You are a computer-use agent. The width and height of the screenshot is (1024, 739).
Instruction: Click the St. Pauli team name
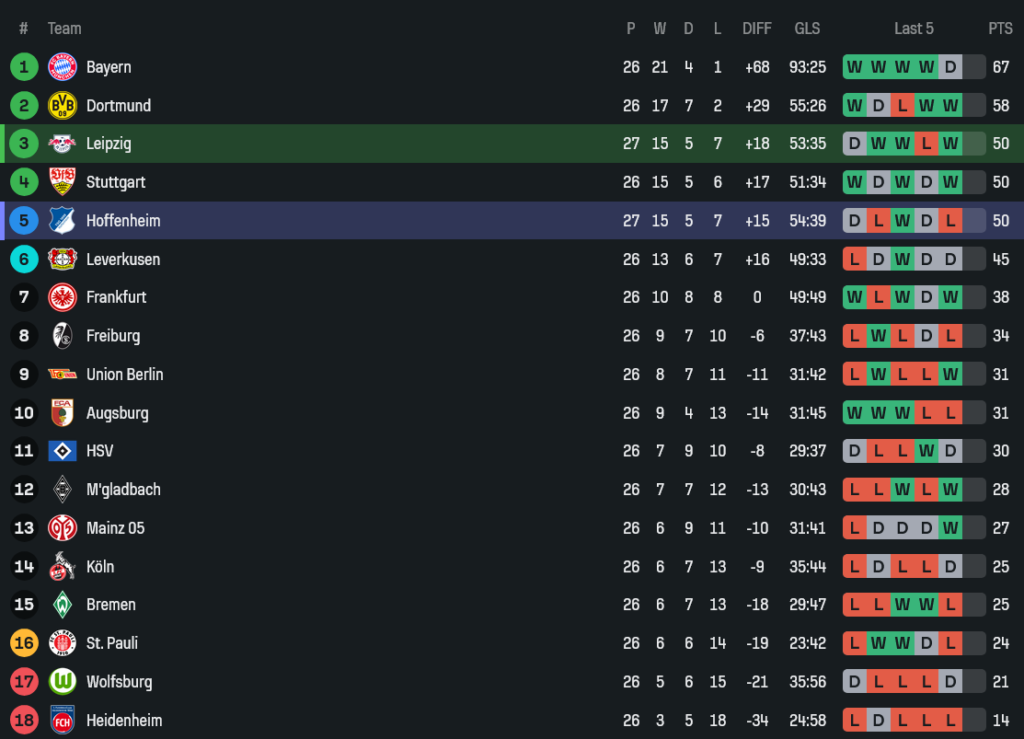tap(112, 643)
